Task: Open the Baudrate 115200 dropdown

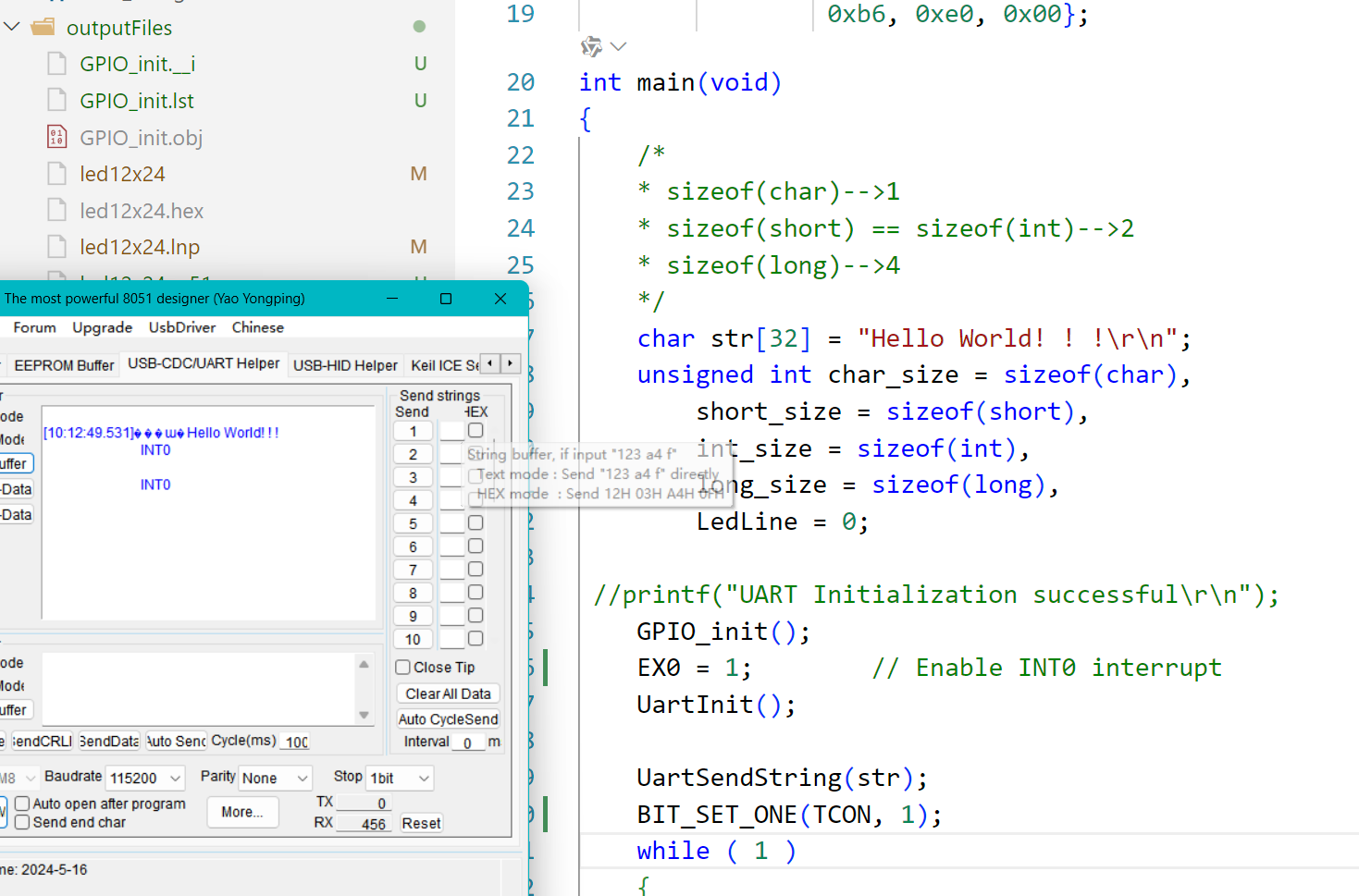Action: pos(145,778)
